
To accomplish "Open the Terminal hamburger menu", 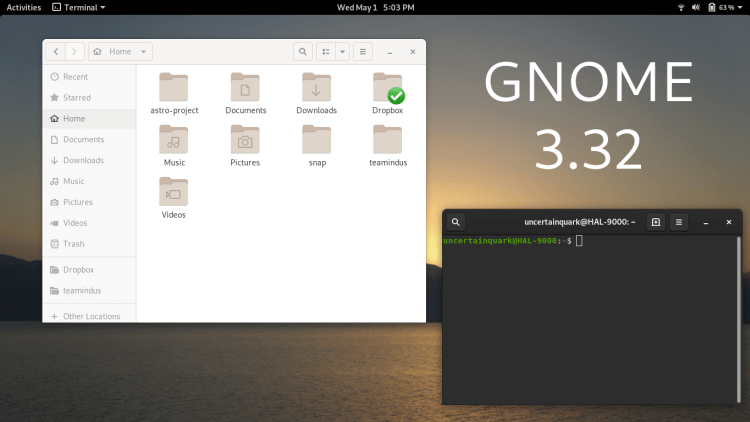I will tap(679, 222).
